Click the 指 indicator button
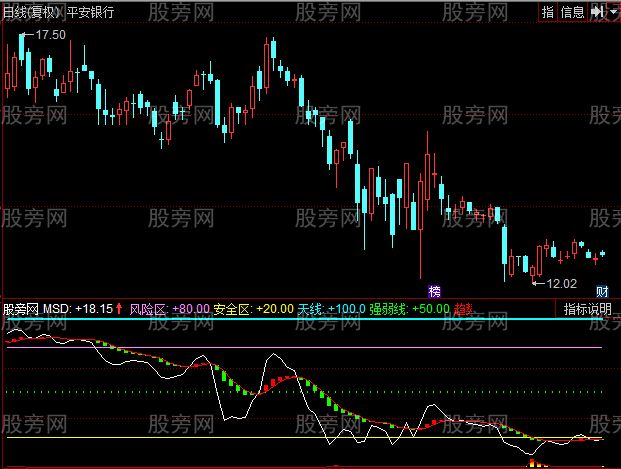Screen dimensions: 621x469 point(547,12)
